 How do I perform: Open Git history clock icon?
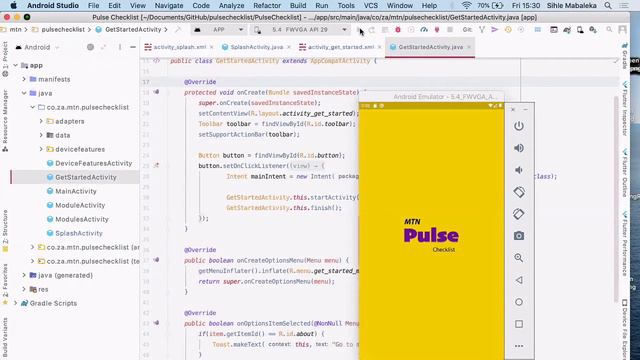(508, 30)
